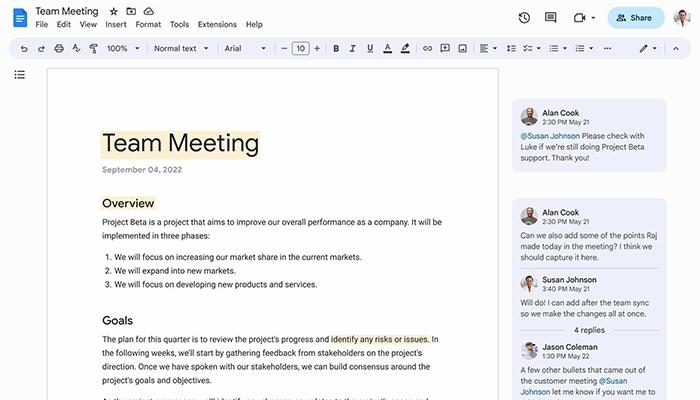Viewport: 700px width, 400px height.
Task: Open the comment history icon
Action: pyautogui.click(x=550, y=18)
